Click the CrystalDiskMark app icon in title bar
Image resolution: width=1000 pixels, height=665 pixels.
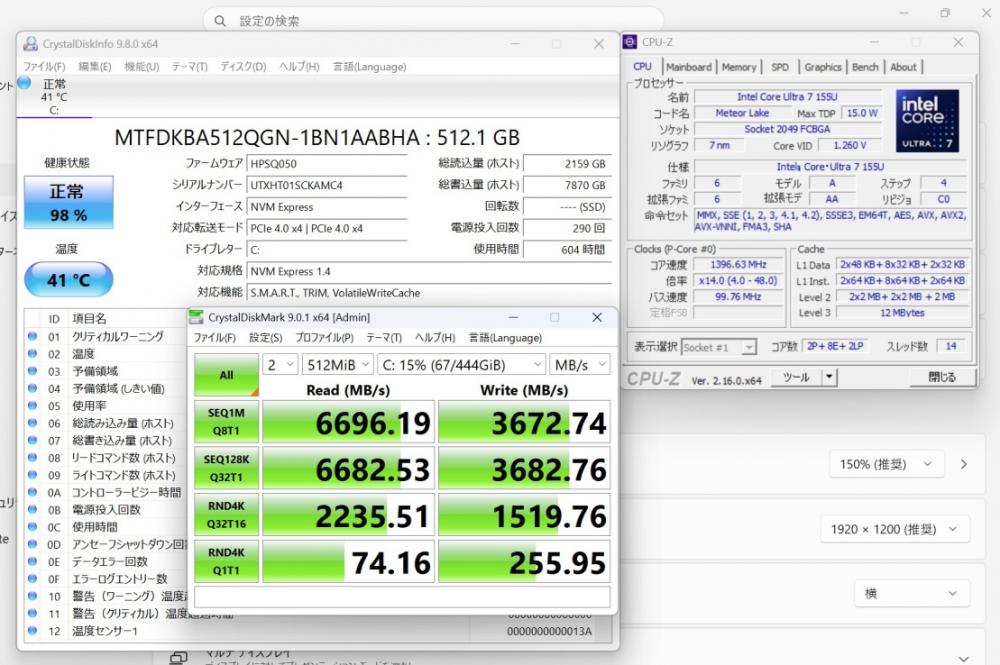[197, 317]
